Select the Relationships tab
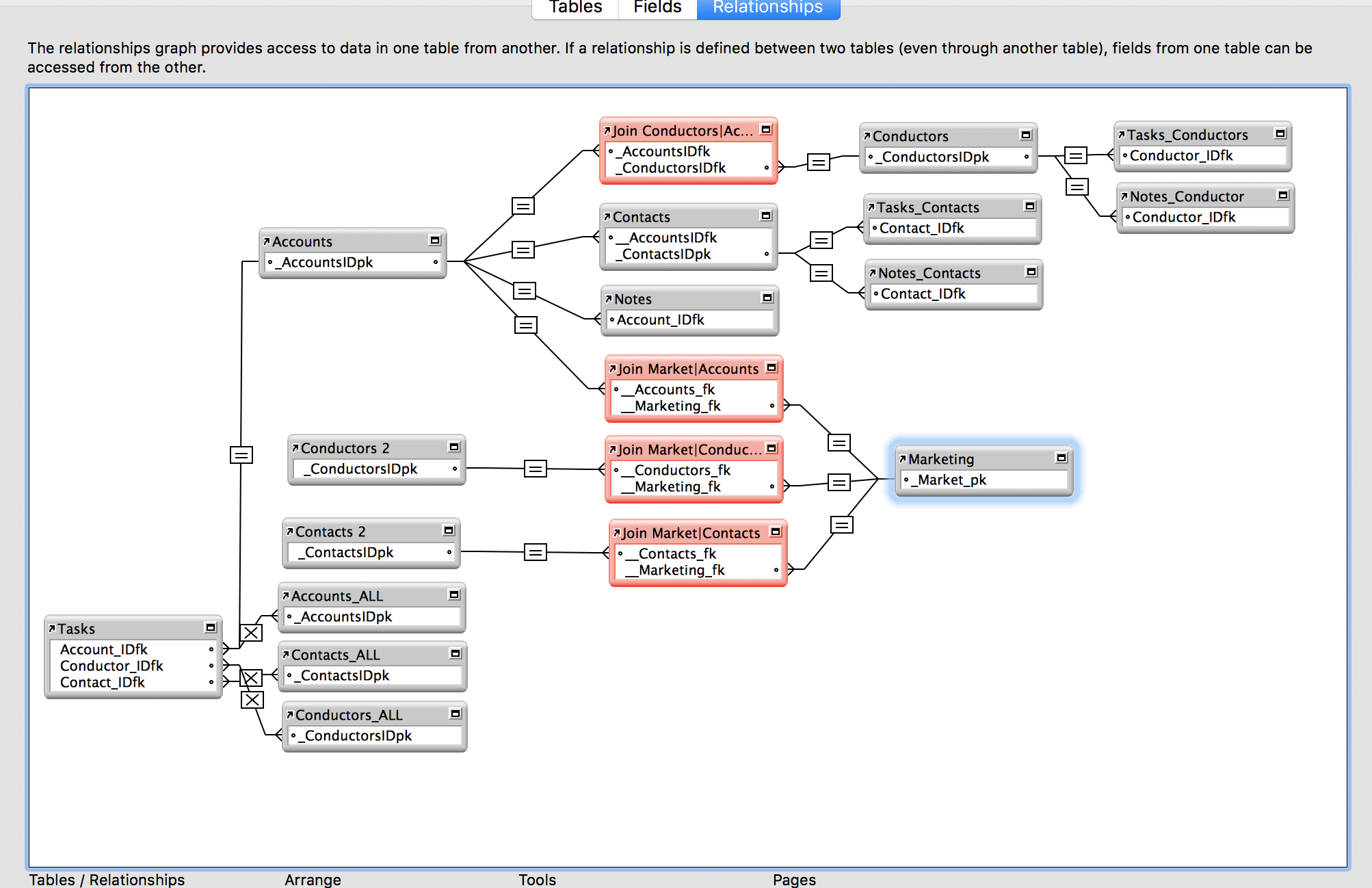Screen dimensions: 1372x888 click(767, 8)
